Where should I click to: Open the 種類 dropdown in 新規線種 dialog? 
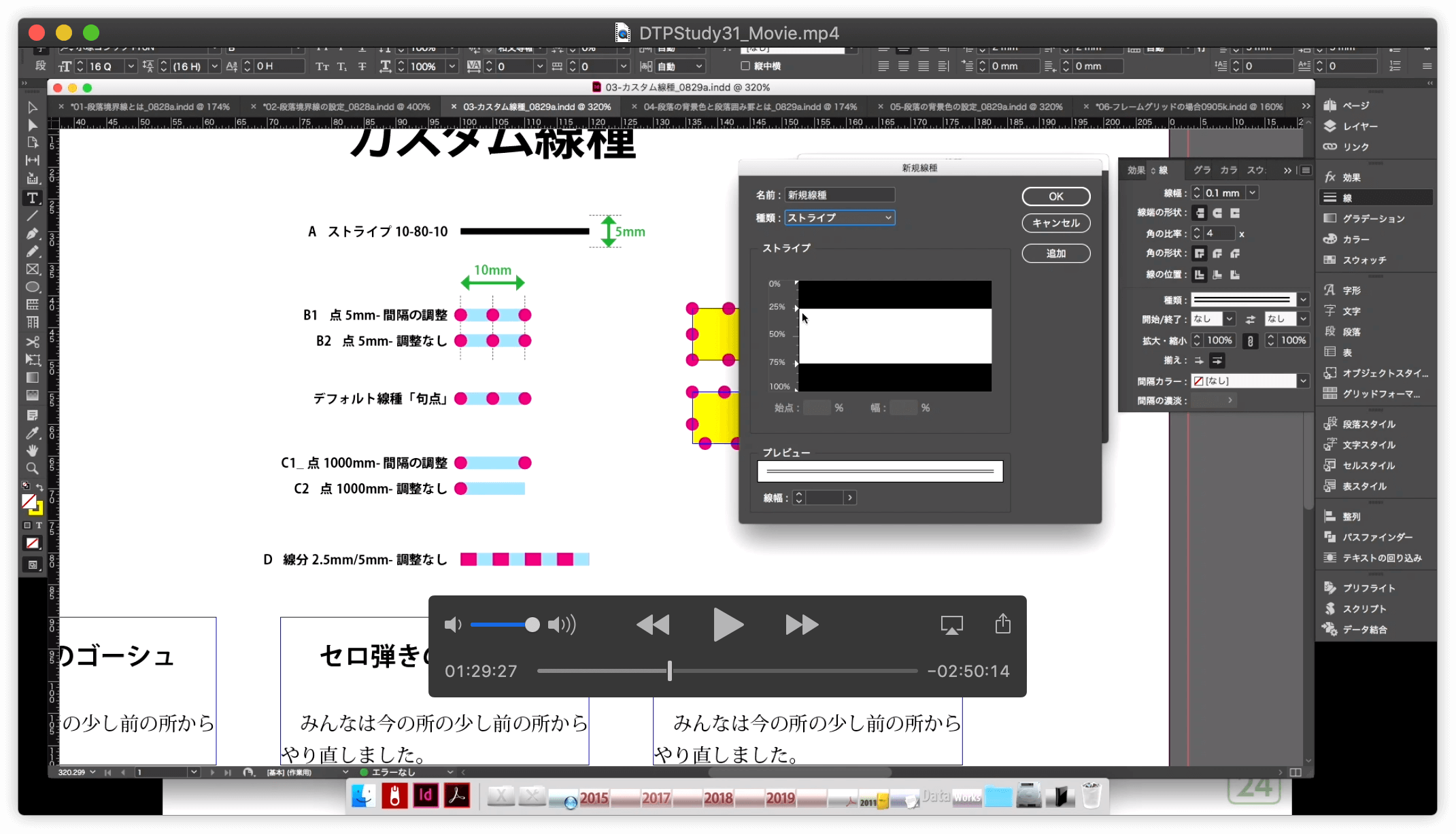click(840, 218)
